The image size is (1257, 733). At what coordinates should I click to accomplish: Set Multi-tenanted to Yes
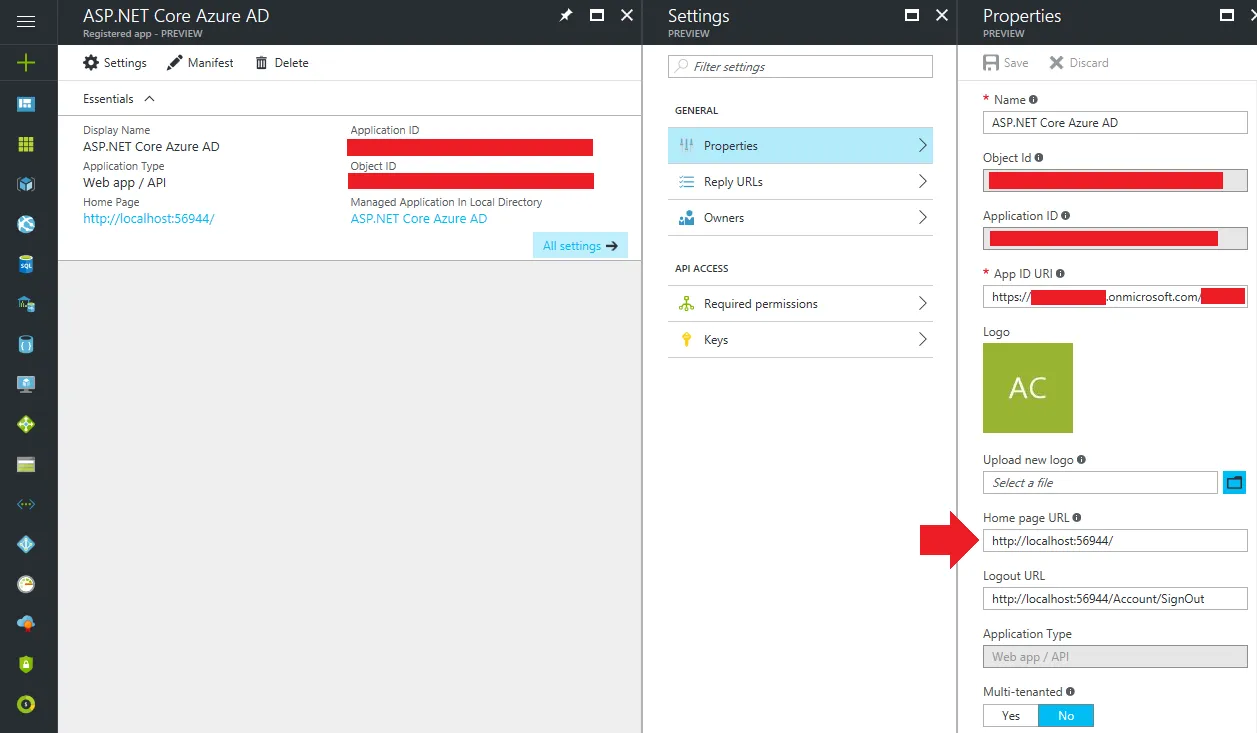(1011, 715)
